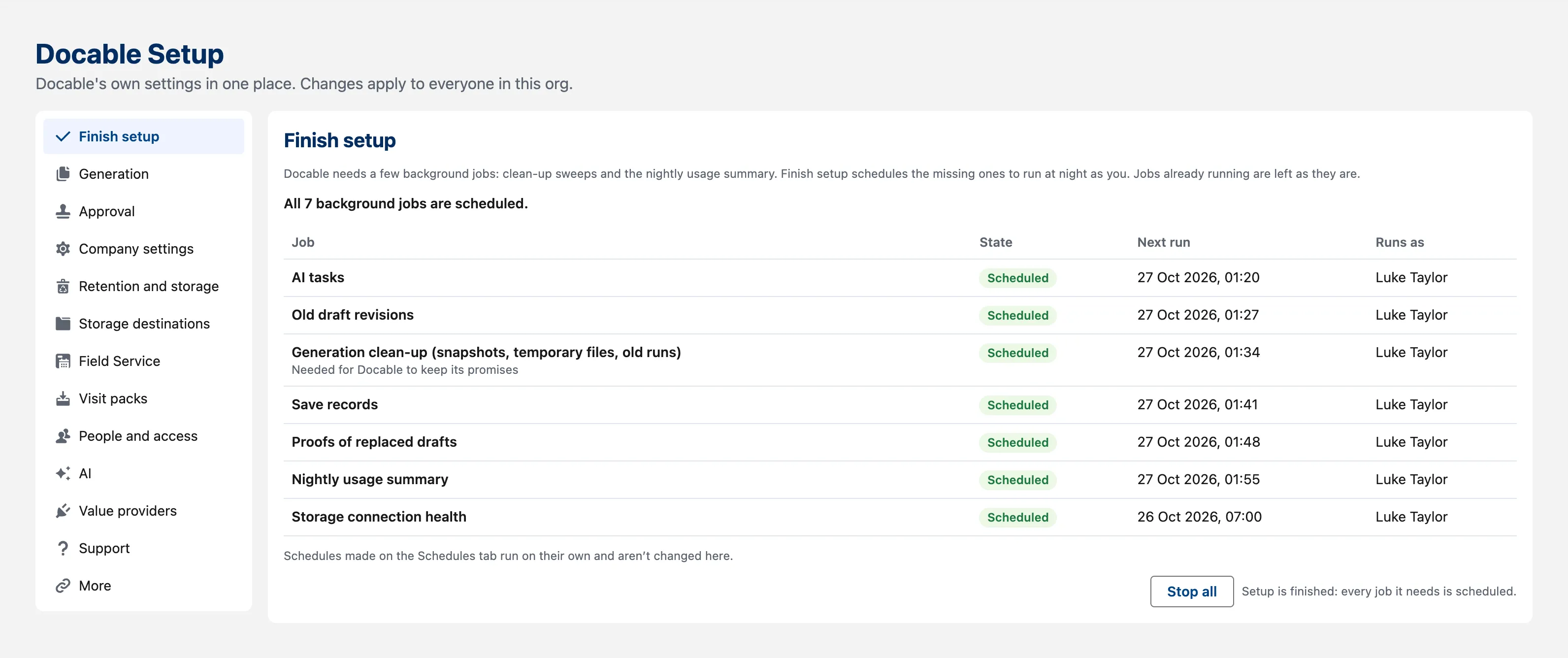This screenshot has height=658, width=1568.
Task: Open the Generation settings section
Action: 144,174
